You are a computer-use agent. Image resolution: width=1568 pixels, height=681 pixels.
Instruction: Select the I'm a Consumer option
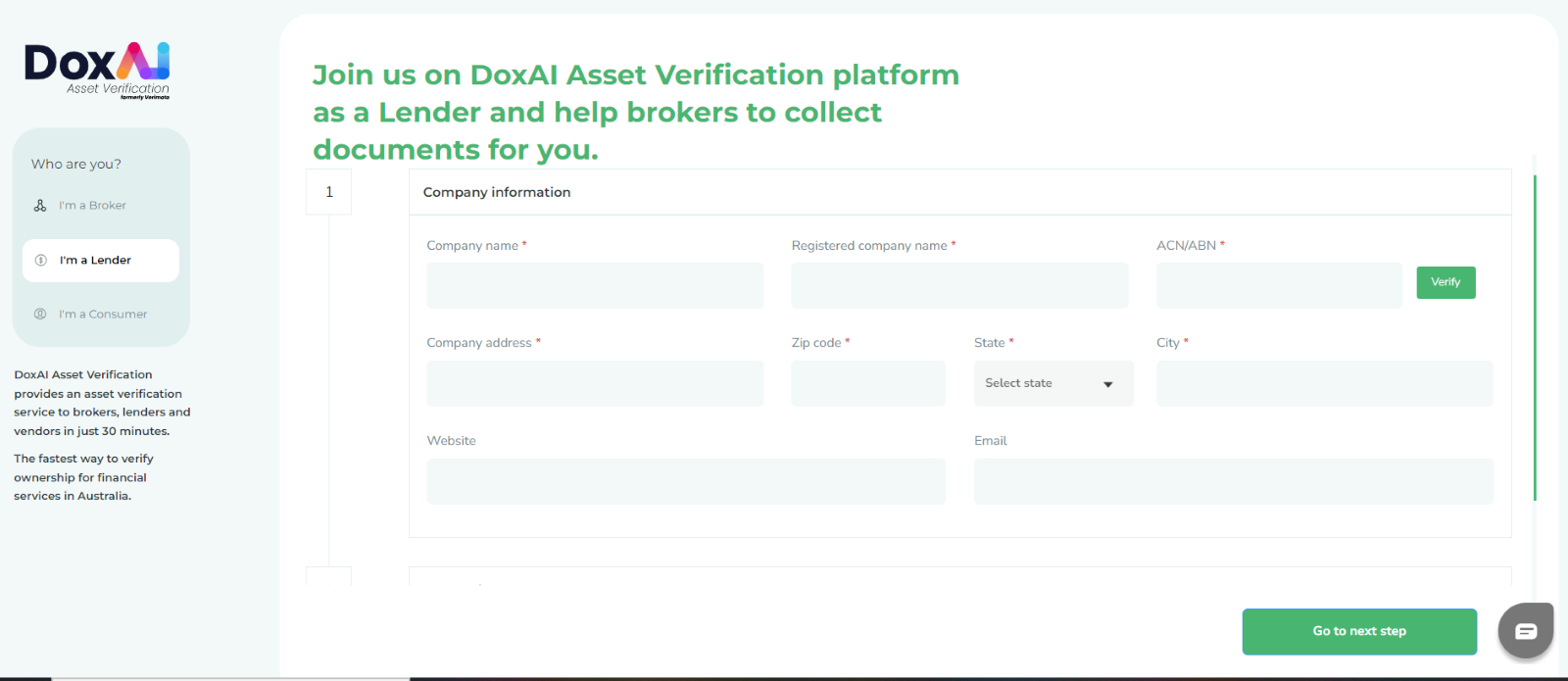pos(103,315)
